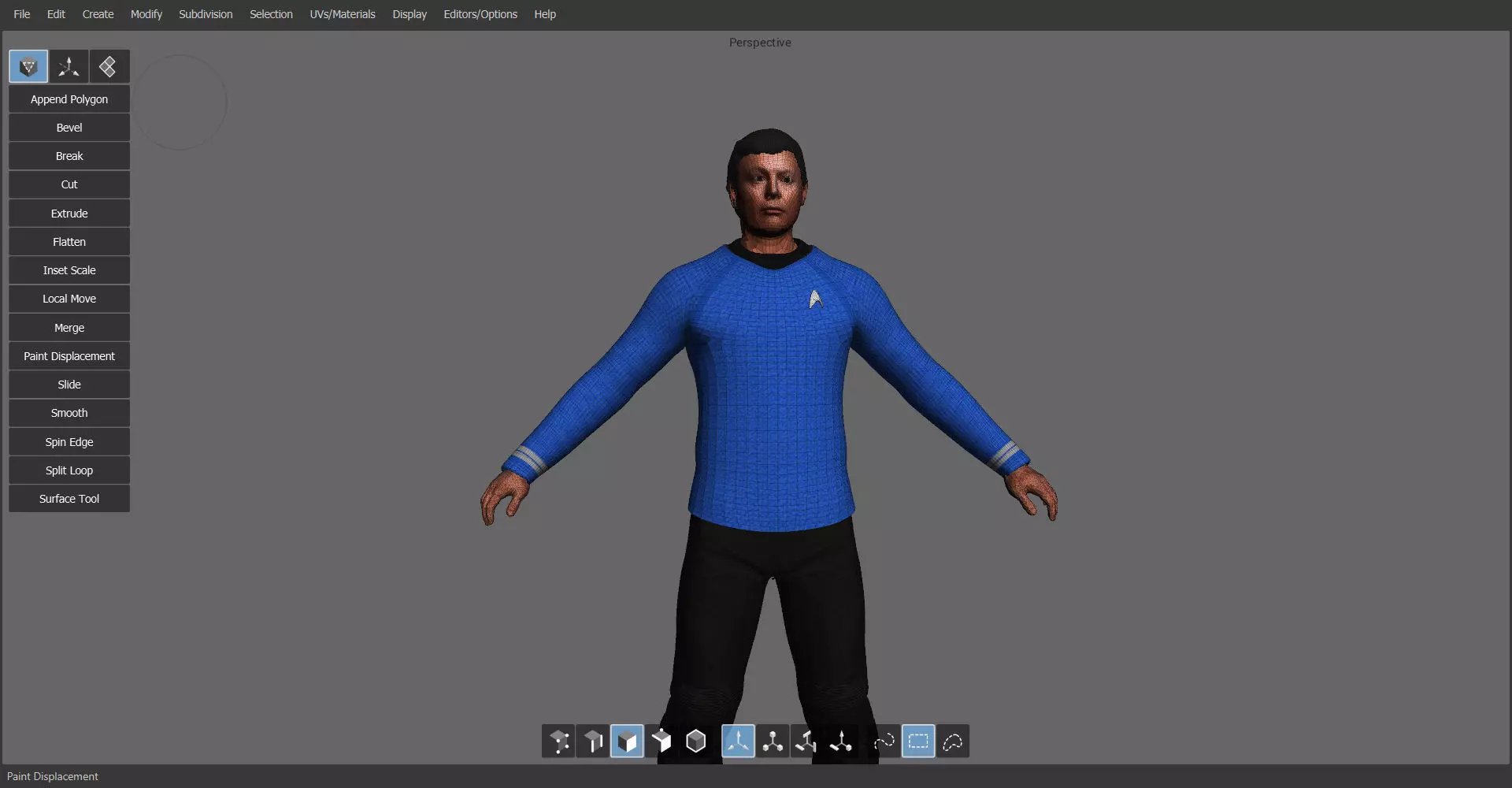Open the File menu
This screenshot has width=1512, height=788.
pyautogui.click(x=22, y=14)
